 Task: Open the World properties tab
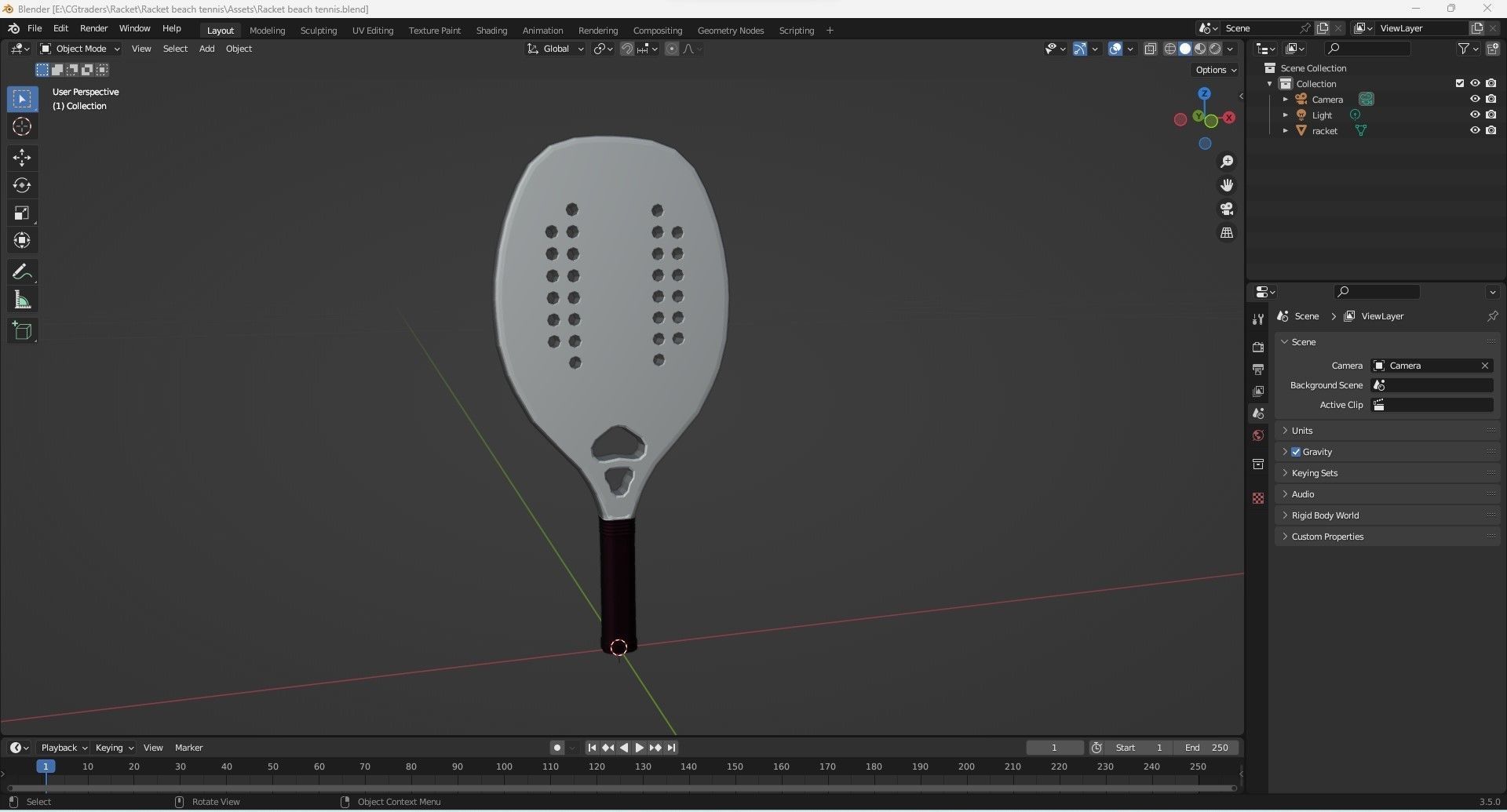[1258, 435]
